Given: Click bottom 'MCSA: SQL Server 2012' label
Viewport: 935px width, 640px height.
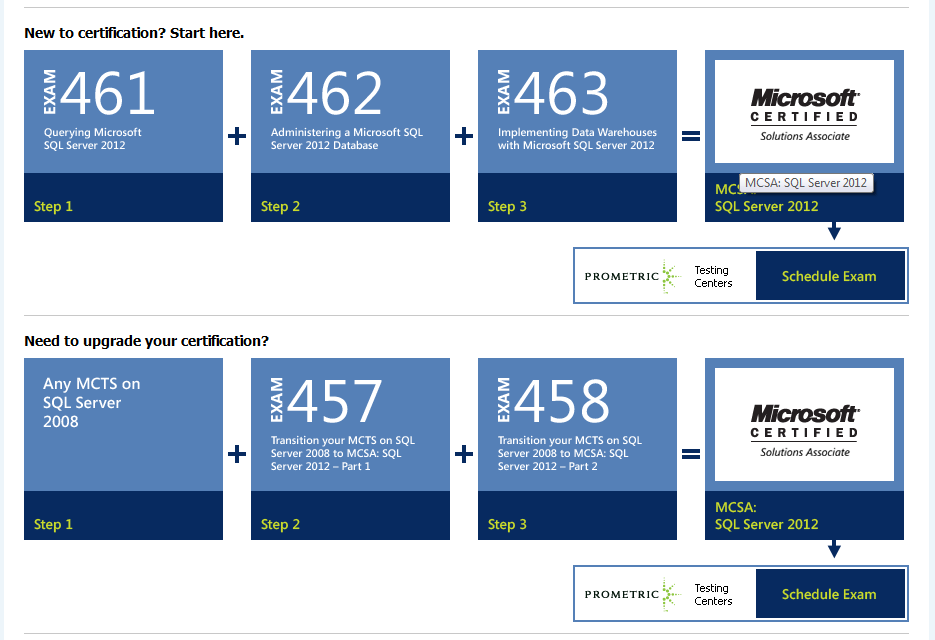Looking at the screenshot, I should point(767,516).
